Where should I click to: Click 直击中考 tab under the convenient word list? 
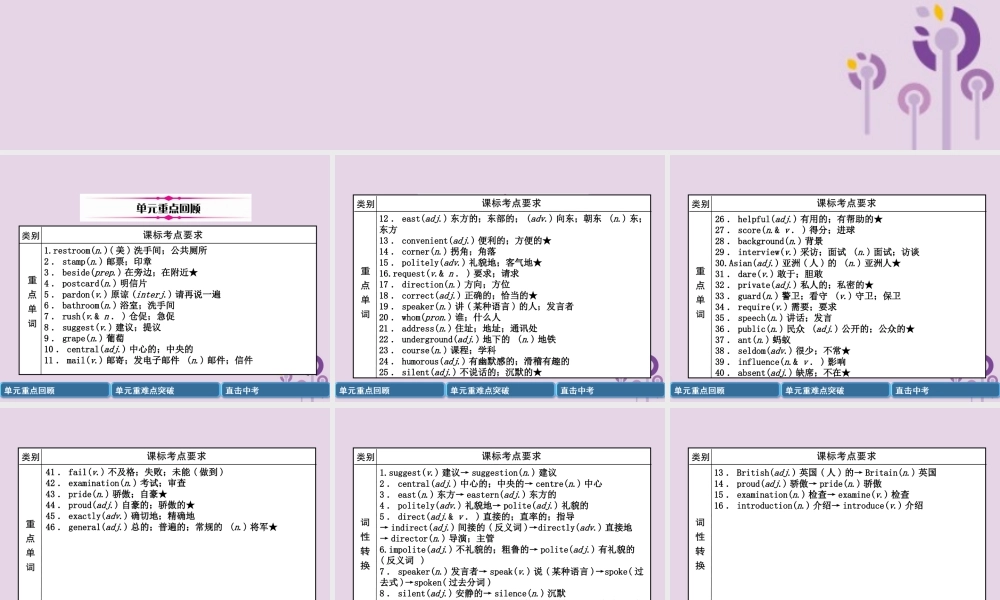(x=610, y=390)
